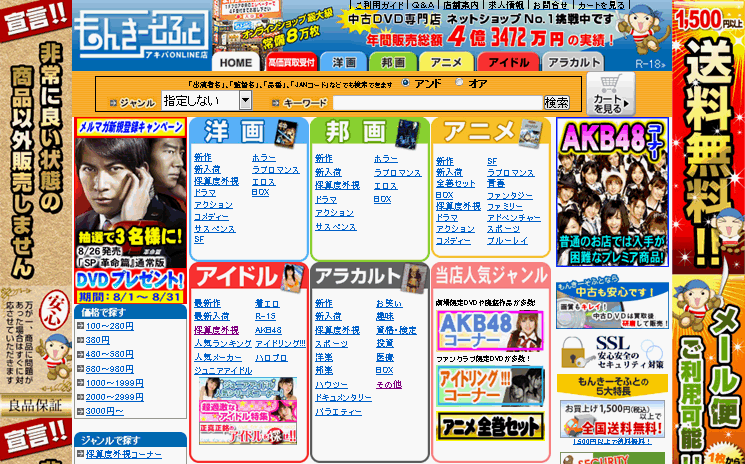Open the 100〜280円 price link
This screenshot has width=745, height=464.
(110, 326)
